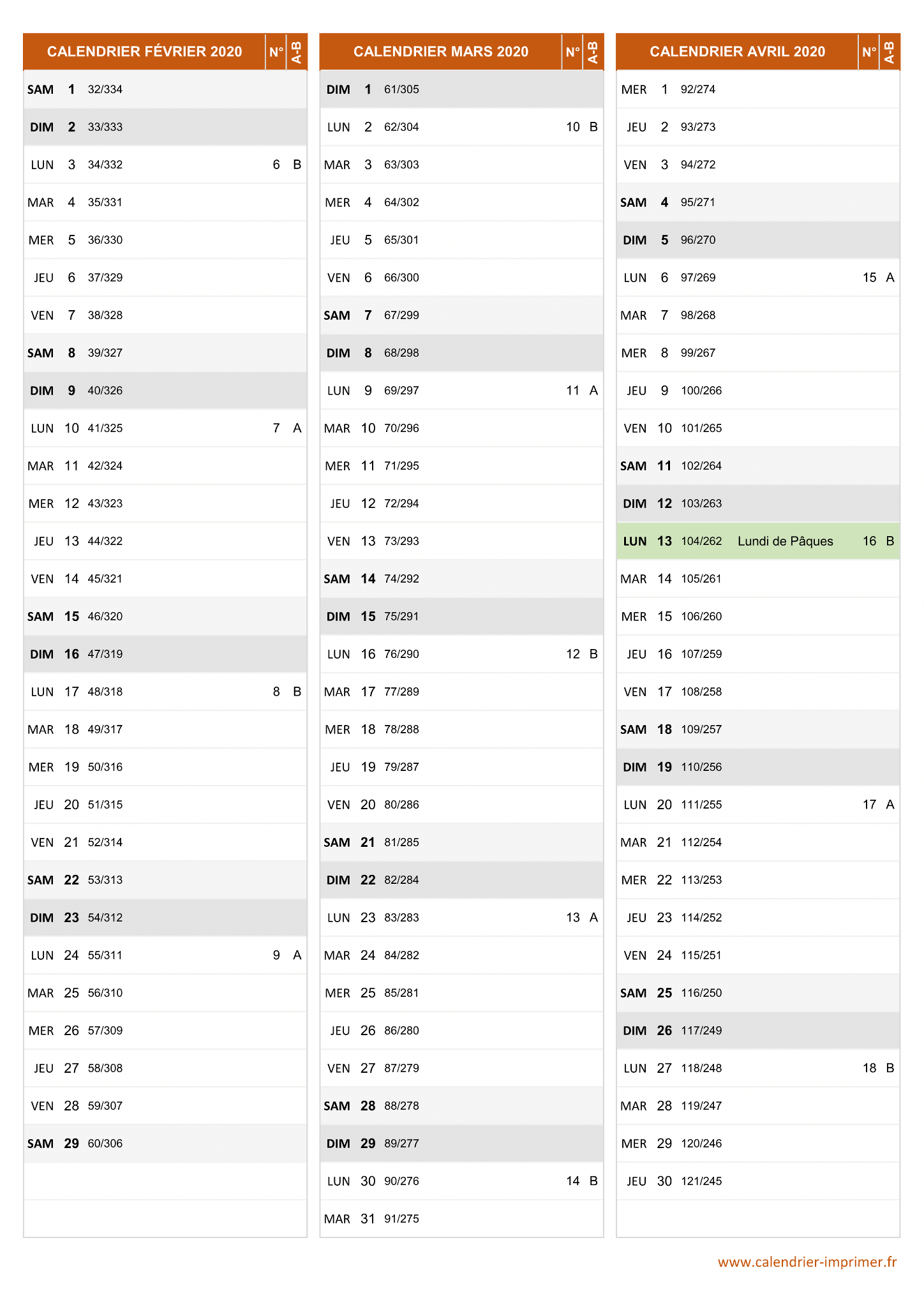Select Wednesday 1 April row
924x1307 pixels.
pos(758,89)
